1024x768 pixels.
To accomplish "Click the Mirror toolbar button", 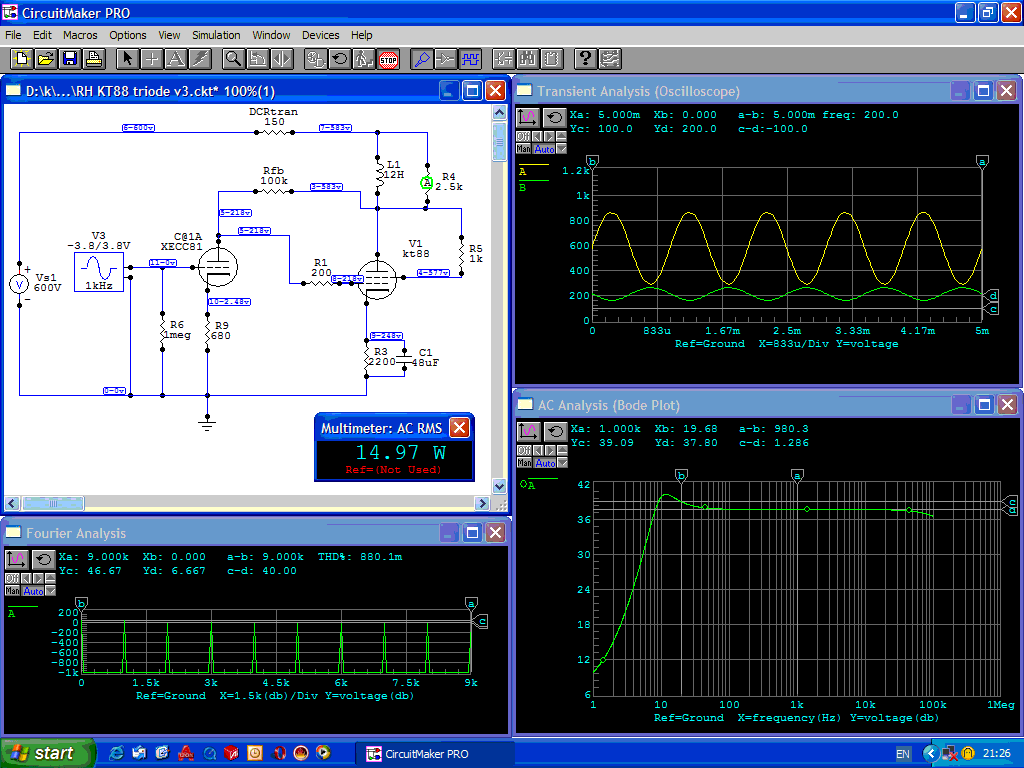I will [281, 59].
